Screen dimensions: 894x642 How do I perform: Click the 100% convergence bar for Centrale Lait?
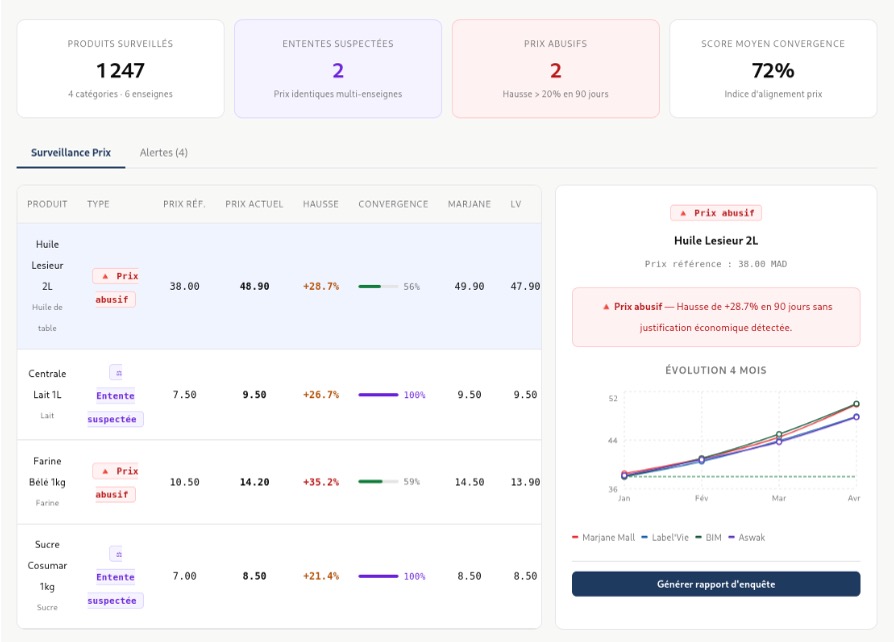pyautogui.click(x=379, y=395)
